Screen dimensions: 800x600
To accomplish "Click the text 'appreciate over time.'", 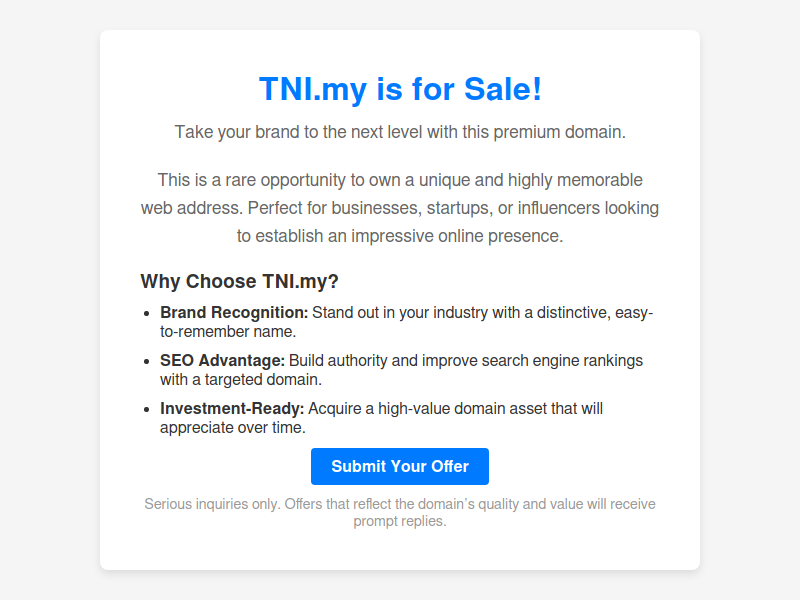I will click(x=233, y=428).
